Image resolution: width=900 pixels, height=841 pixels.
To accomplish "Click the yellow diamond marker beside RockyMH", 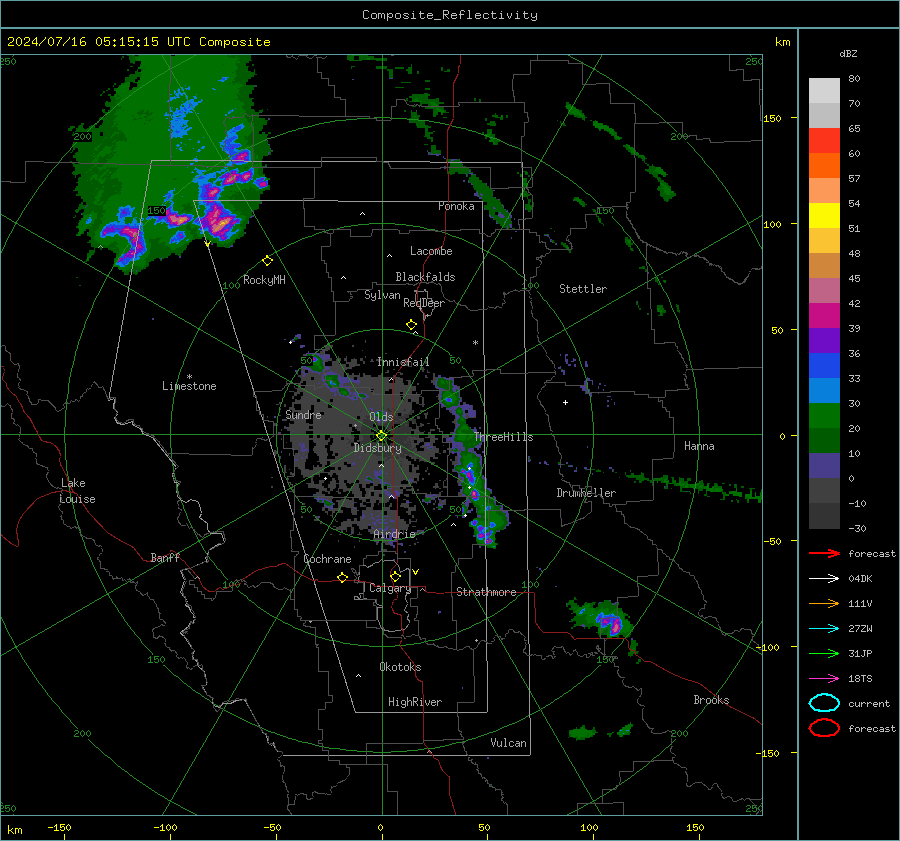I will [x=267, y=261].
